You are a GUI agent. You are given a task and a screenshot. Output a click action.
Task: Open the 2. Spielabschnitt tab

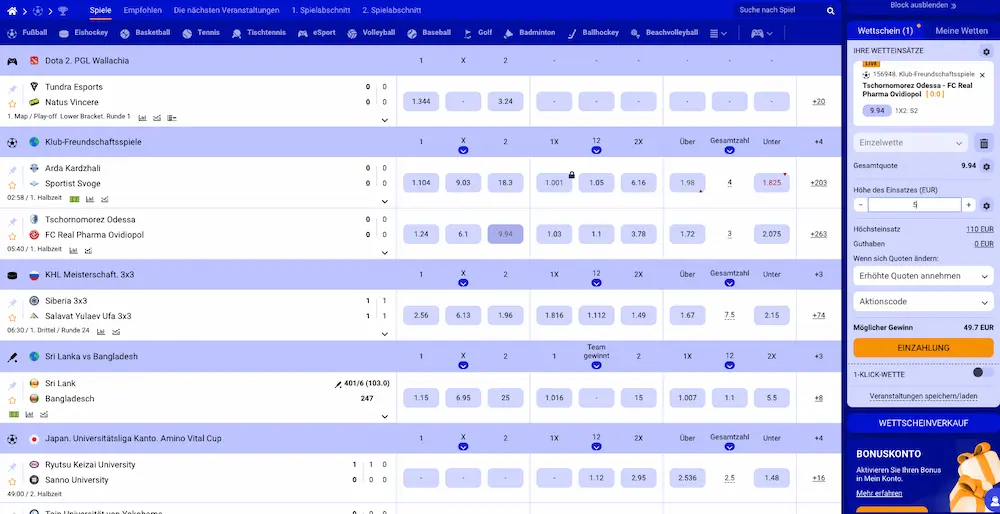tap(392, 10)
